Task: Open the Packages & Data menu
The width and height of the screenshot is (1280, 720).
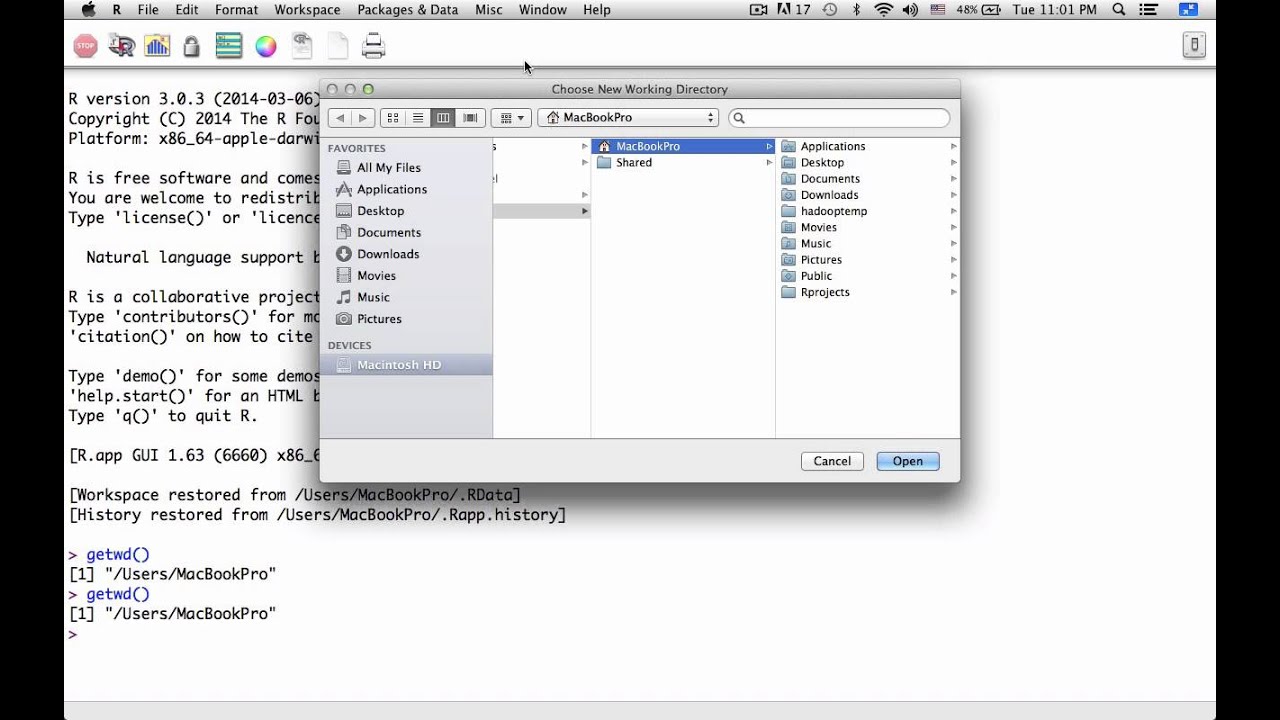Action: [x=408, y=10]
